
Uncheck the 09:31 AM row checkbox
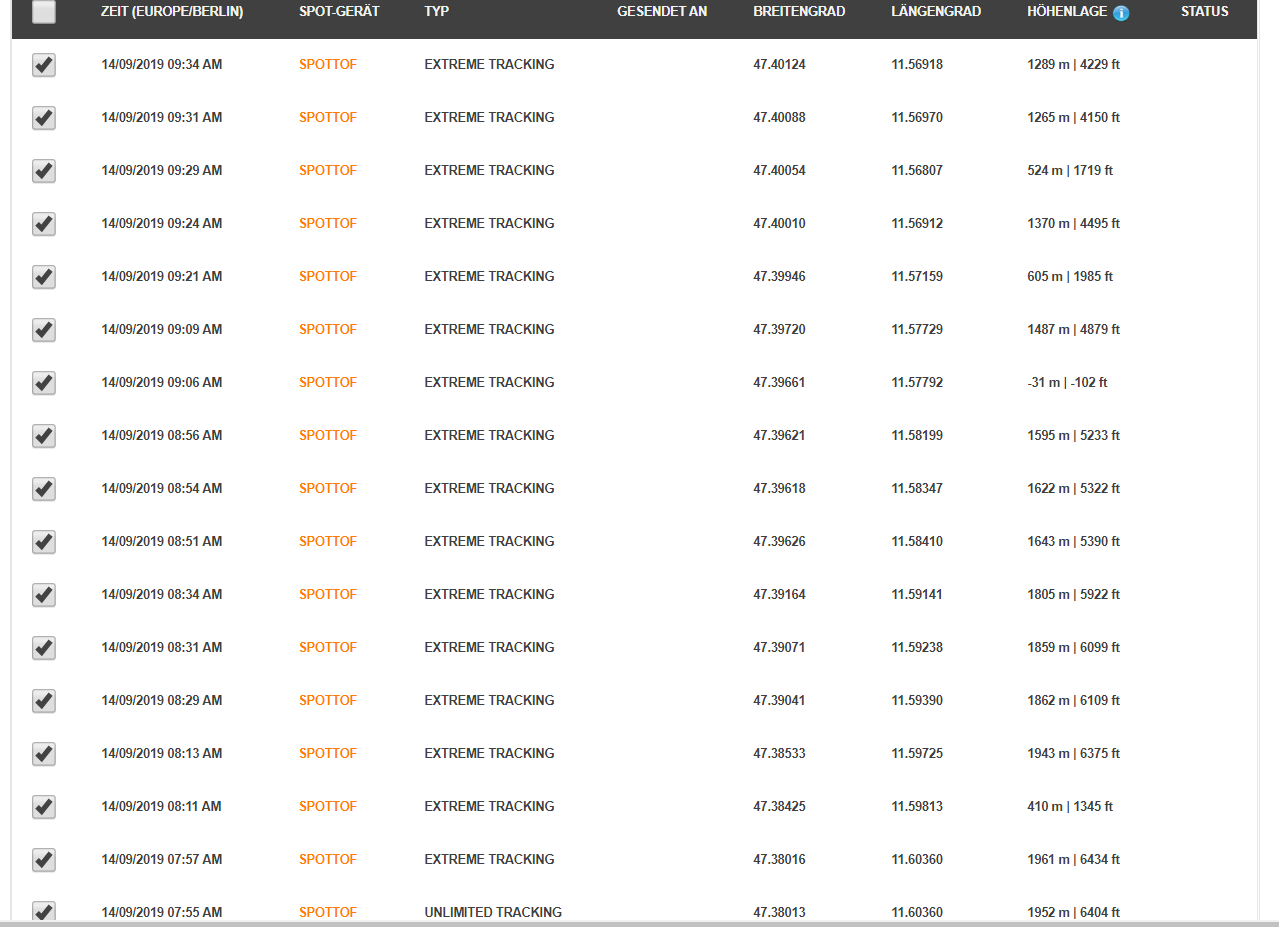44,118
